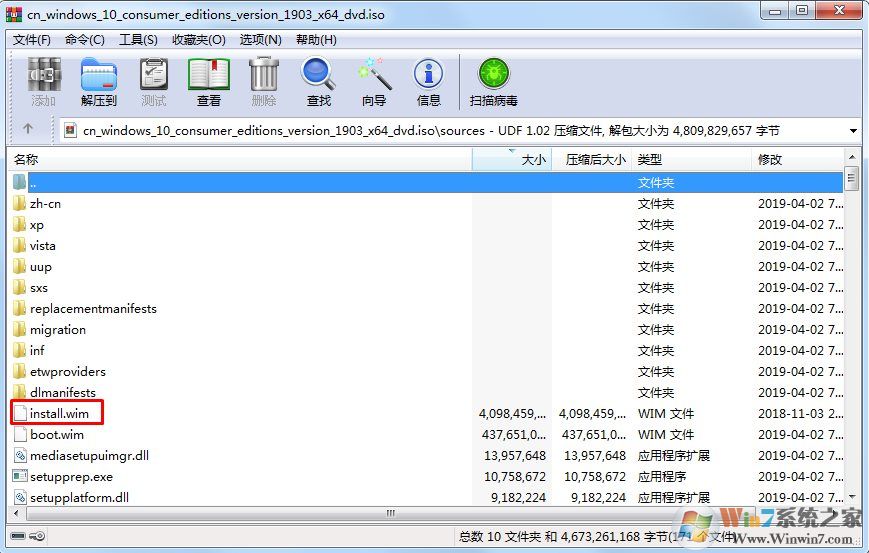Open the 选项(N) menu
Viewport: 869px width, 553px height.
click(260, 40)
